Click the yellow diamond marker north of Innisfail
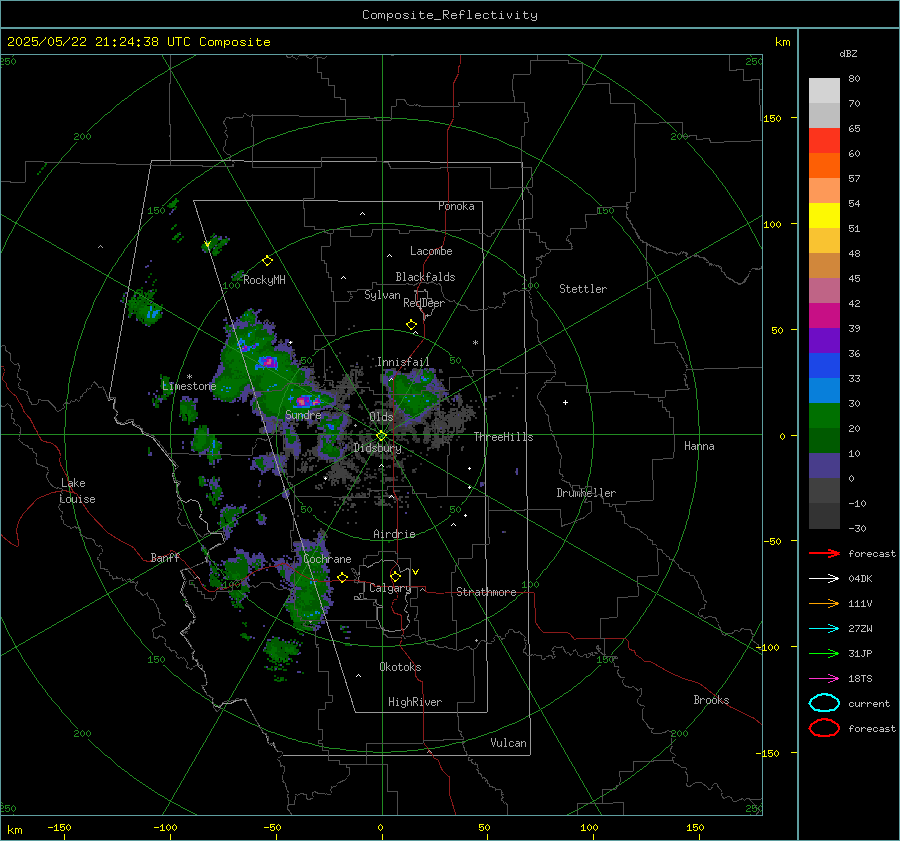The image size is (900, 841). (412, 325)
